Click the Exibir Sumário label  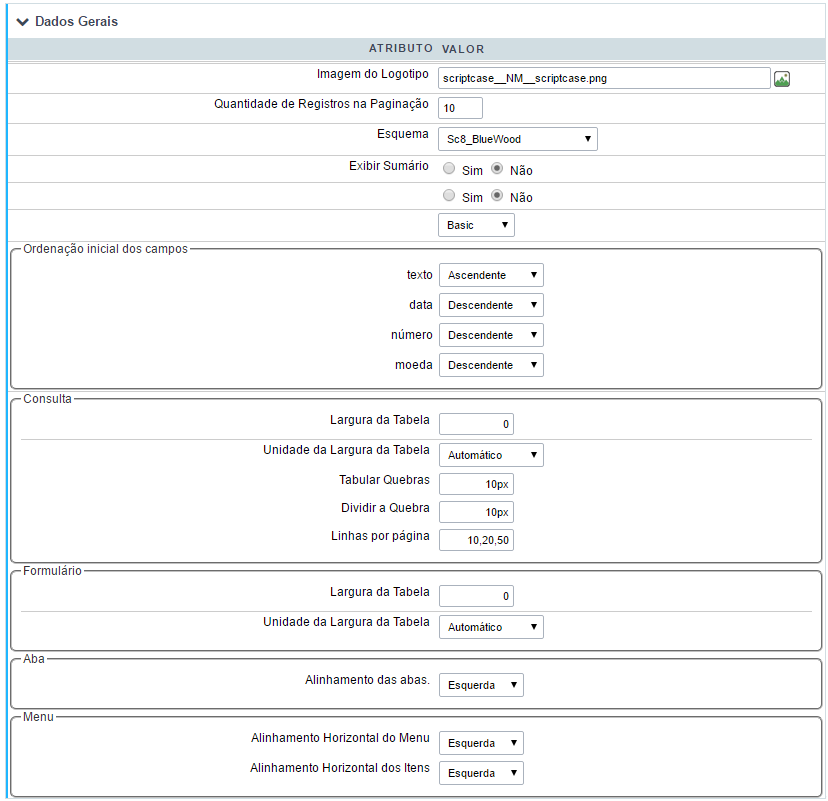click(x=389, y=166)
